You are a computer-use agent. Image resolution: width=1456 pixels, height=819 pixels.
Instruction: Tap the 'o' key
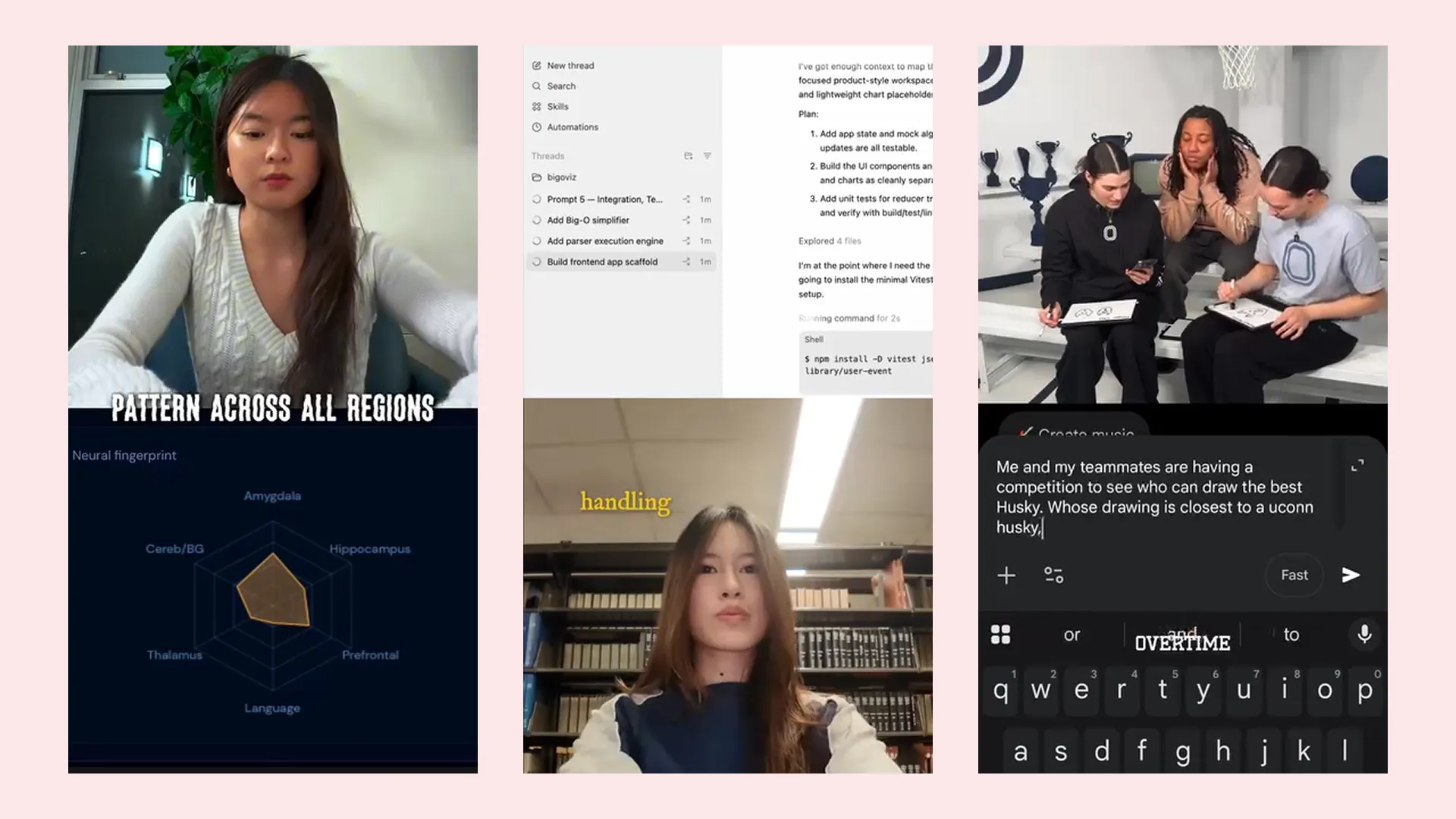pos(1325,691)
